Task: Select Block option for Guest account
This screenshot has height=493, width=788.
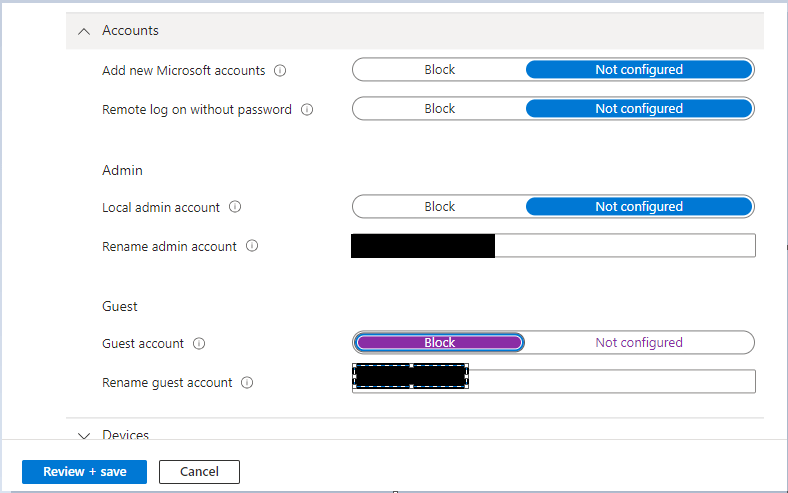Action: [x=439, y=343]
